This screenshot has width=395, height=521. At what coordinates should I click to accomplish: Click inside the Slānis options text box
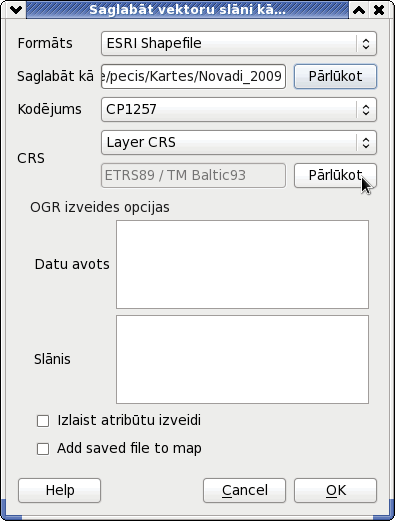pyautogui.click(x=242, y=359)
